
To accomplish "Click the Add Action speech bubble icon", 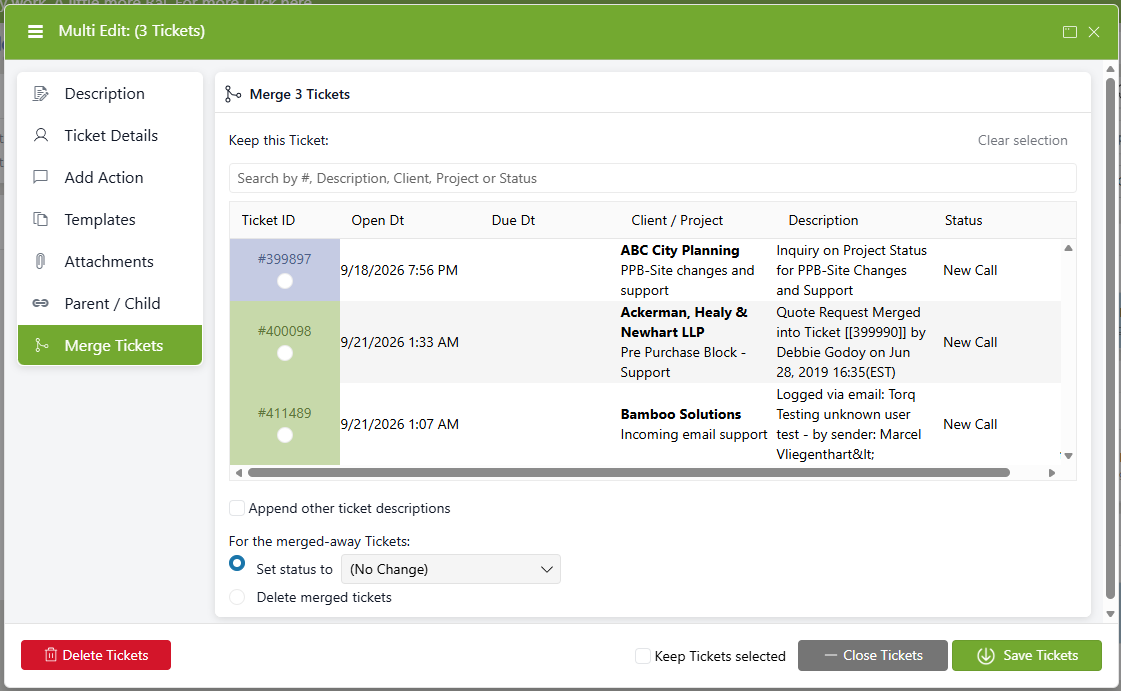I will [x=41, y=177].
